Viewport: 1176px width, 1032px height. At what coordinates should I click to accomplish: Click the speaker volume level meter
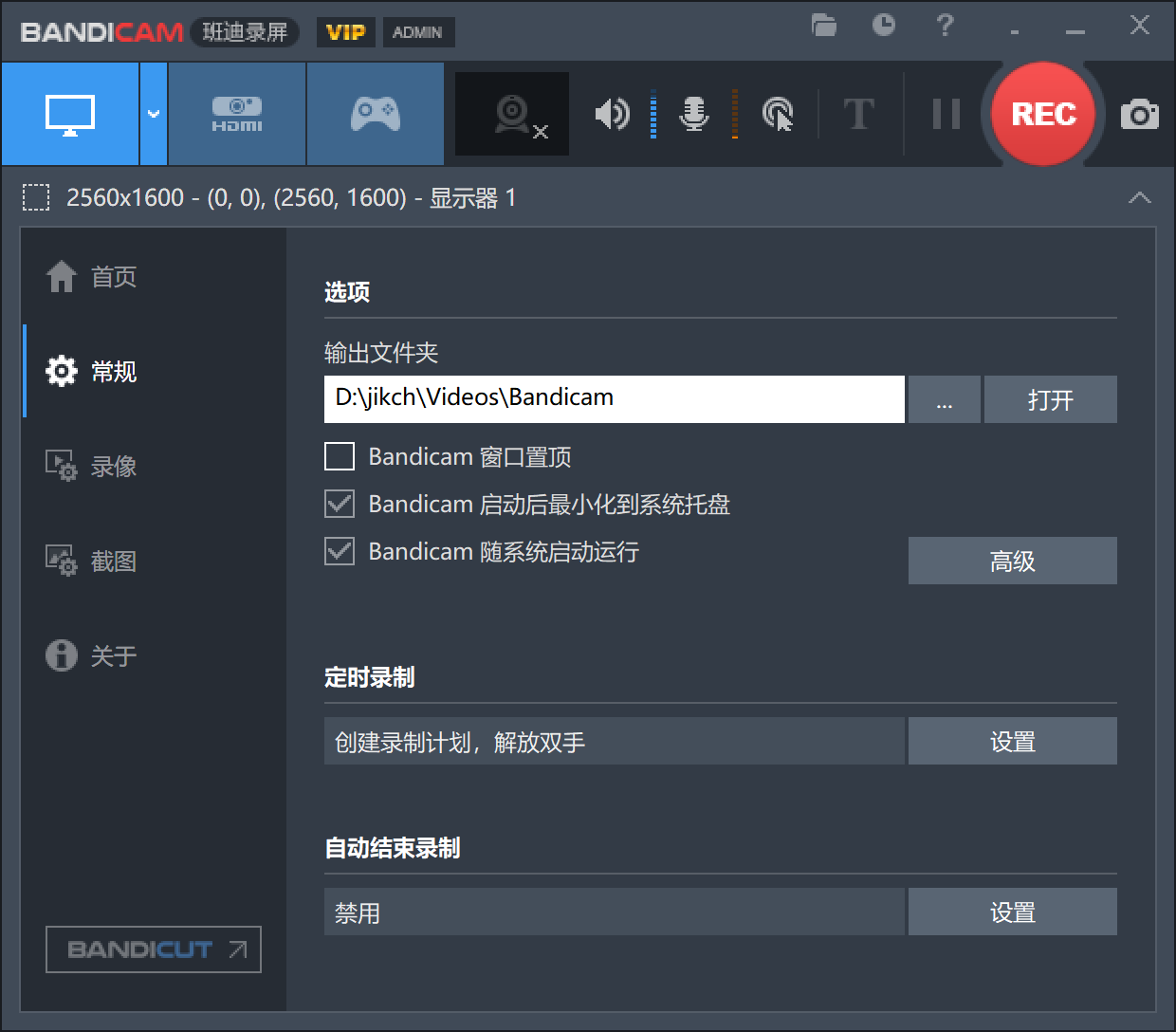[x=653, y=115]
